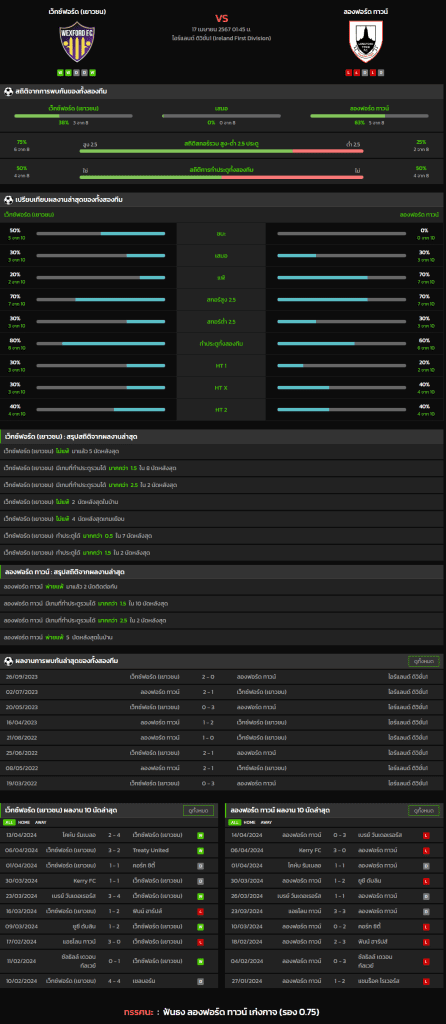Click the football icon beside past meetings results header
Screen dimensions: 446x1024
click(x=8, y=661)
